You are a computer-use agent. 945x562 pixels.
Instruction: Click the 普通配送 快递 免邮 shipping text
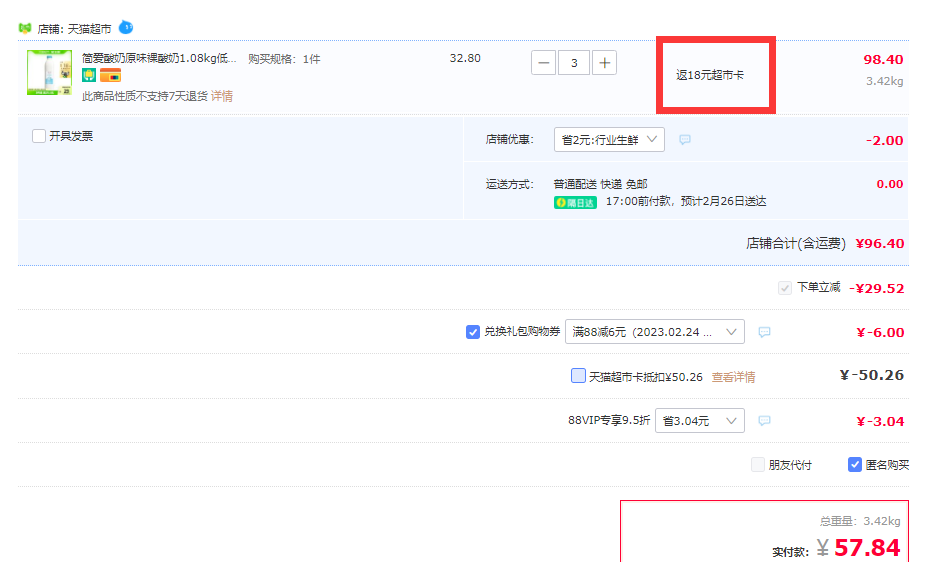[x=600, y=184]
